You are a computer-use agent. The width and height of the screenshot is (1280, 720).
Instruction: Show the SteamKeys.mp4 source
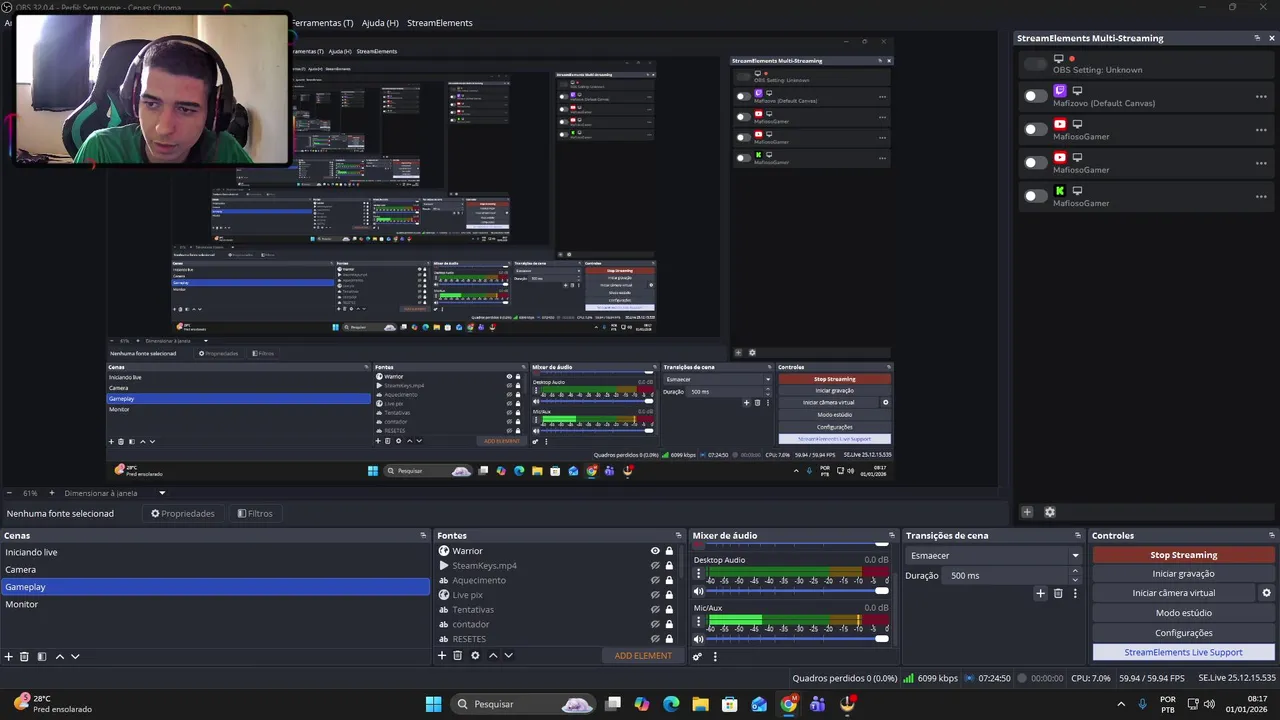point(655,566)
